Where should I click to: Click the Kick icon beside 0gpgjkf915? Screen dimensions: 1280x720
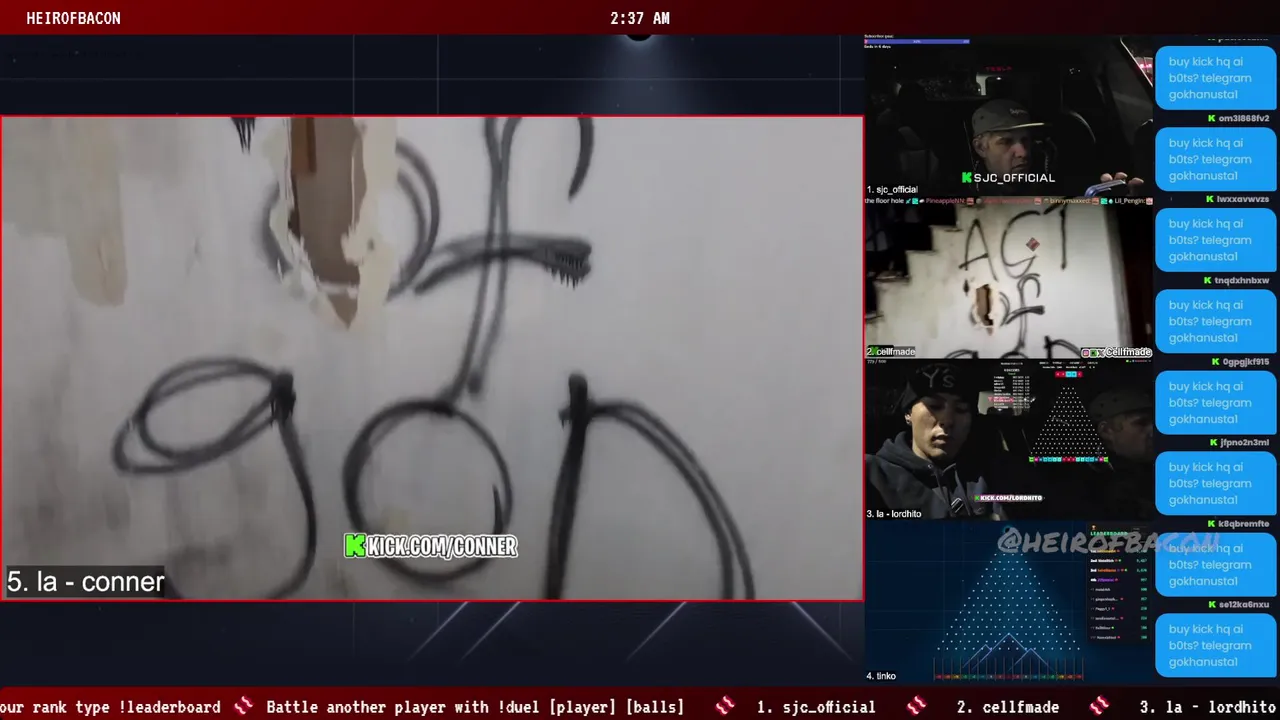click(x=1215, y=362)
